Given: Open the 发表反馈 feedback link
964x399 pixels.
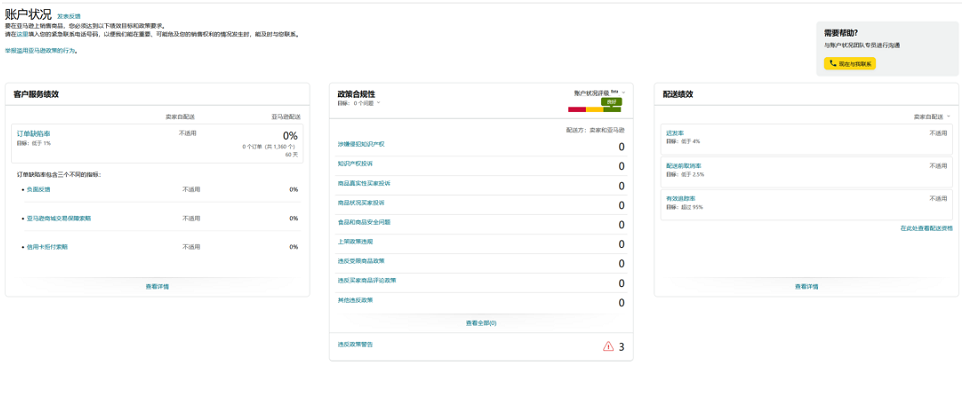Looking at the screenshot, I should [68, 16].
